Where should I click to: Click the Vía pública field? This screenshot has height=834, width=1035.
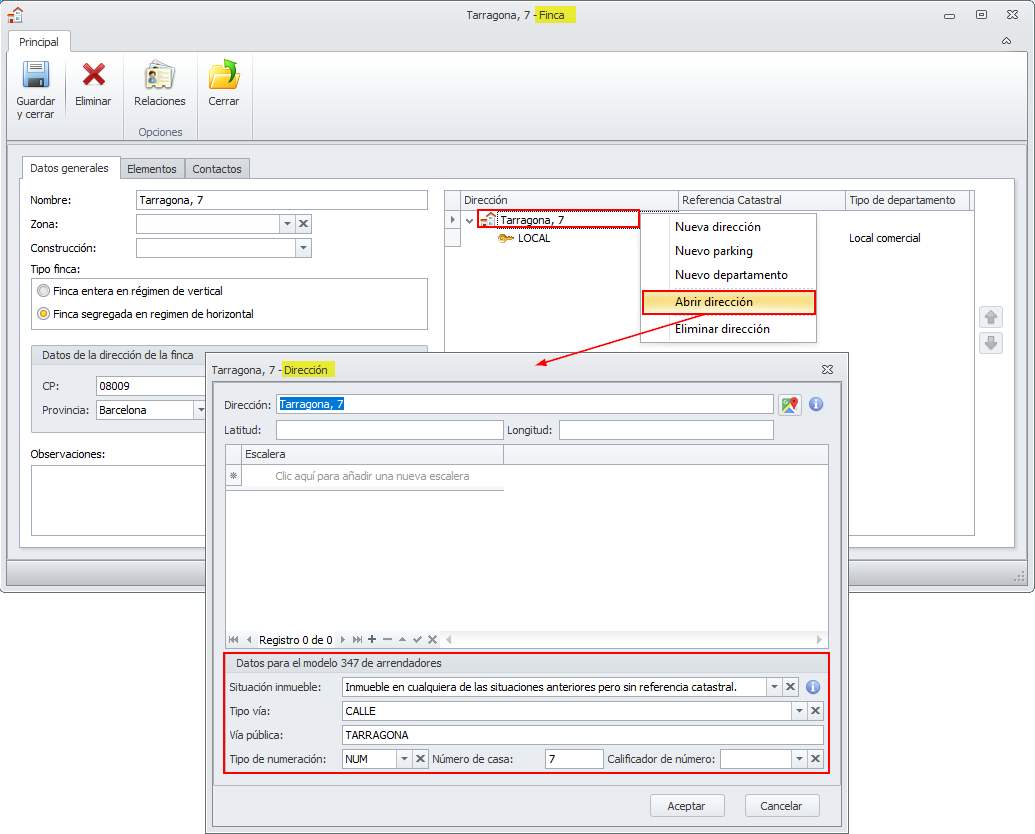(583, 735)
